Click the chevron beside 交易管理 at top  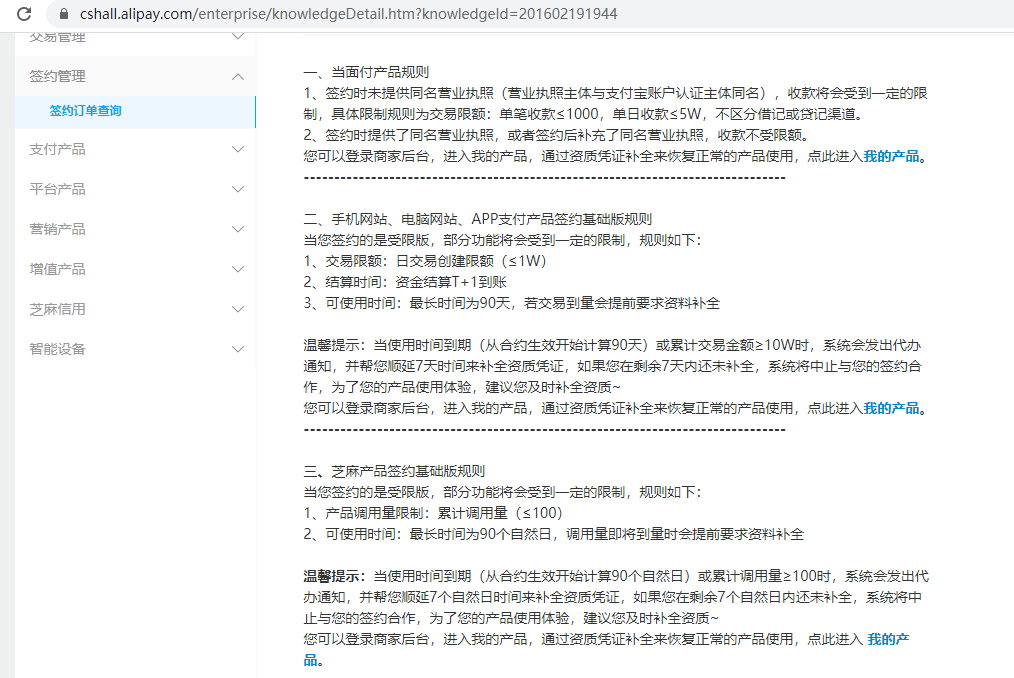tap(237, 38)
